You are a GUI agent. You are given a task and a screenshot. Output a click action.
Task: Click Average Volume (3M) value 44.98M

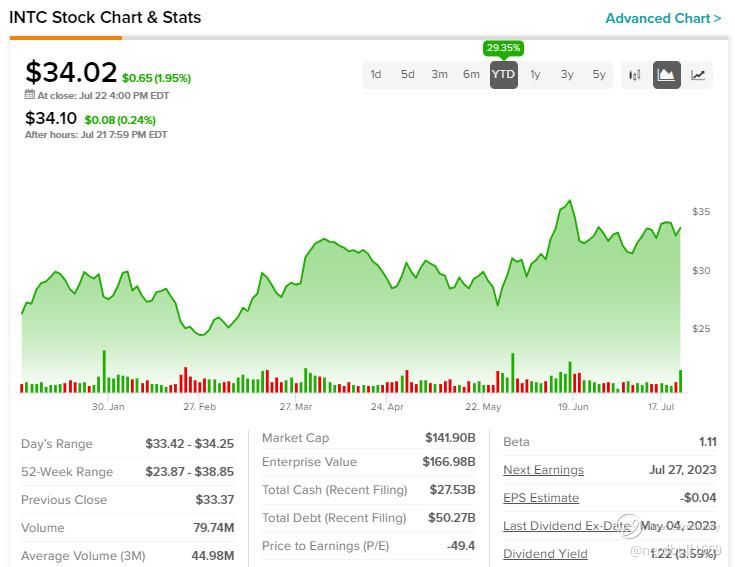(213, 556)
